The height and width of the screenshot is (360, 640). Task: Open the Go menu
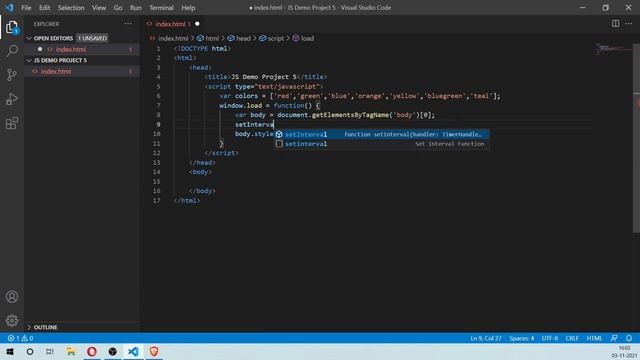click(x=118, y=8)
